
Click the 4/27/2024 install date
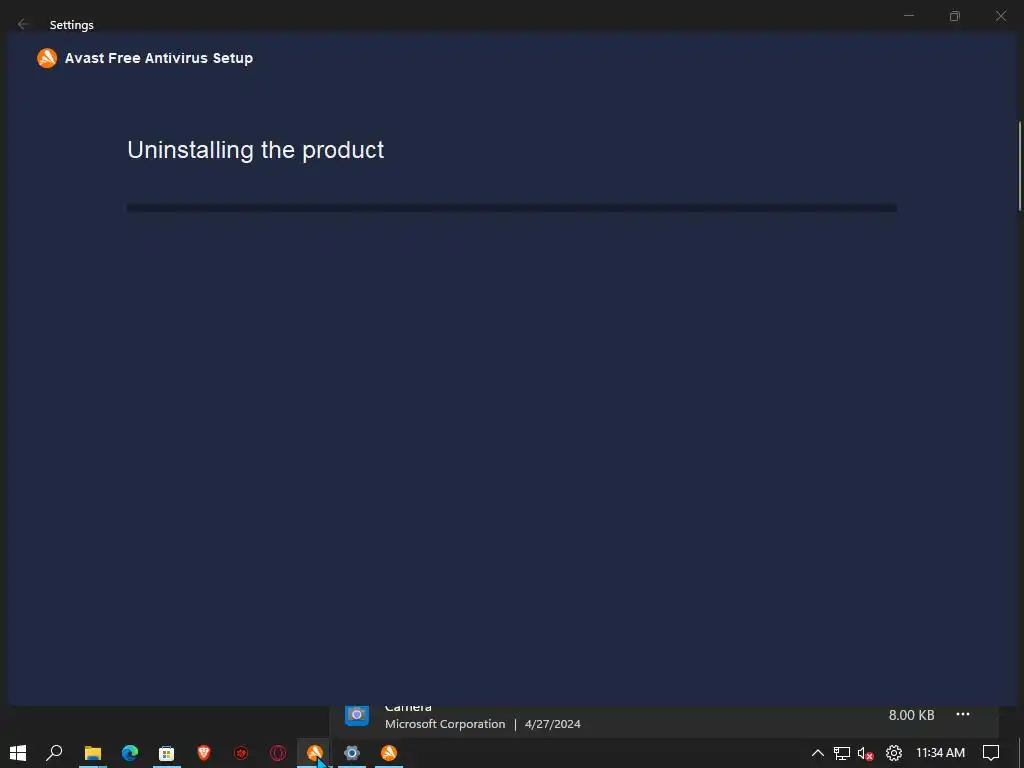552,724
